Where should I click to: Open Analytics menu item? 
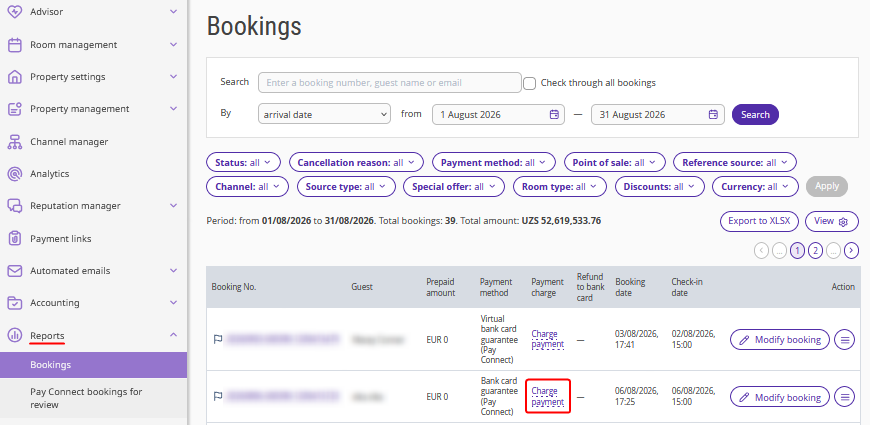coord(49,174)
